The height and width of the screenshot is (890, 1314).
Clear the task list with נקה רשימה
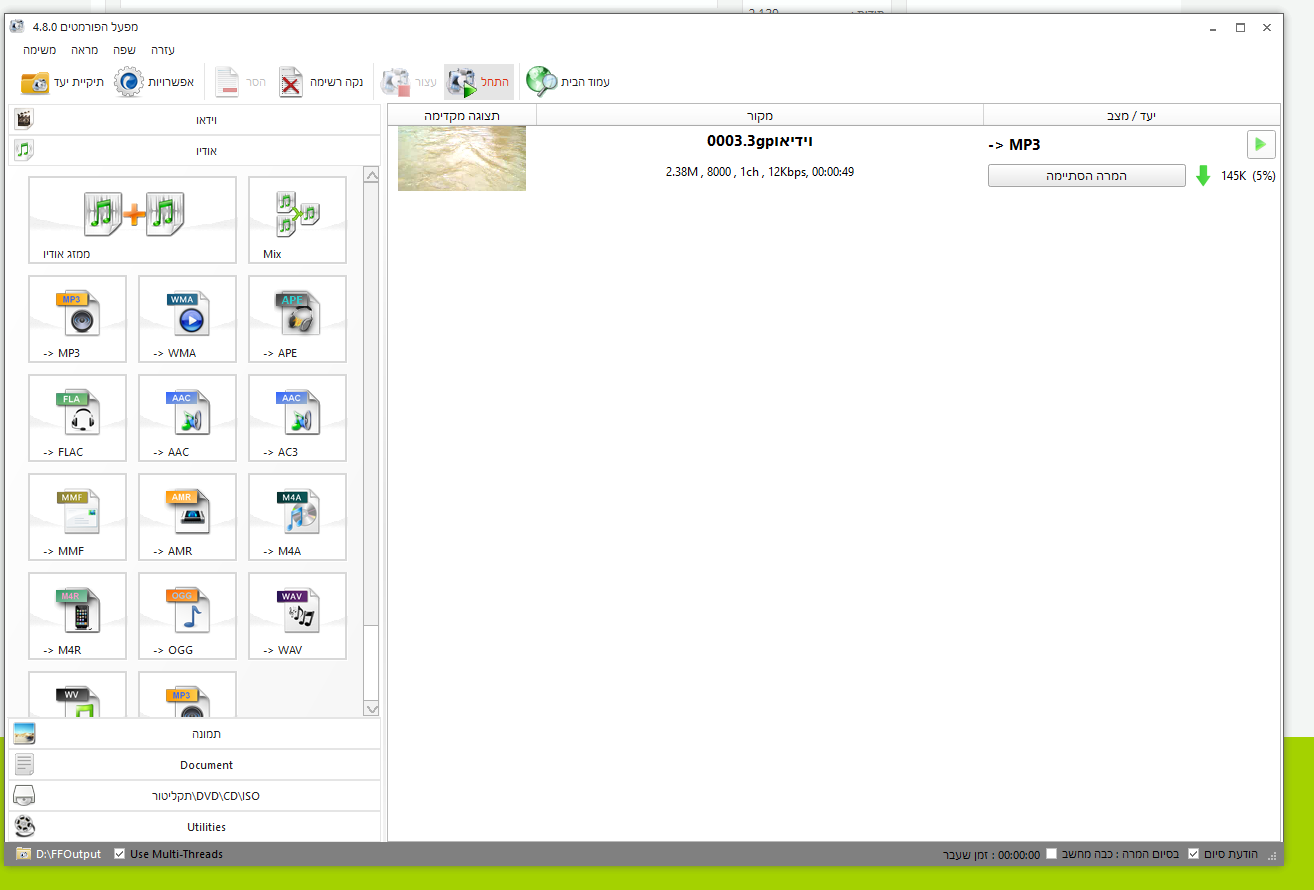click(x=320, y=82)
